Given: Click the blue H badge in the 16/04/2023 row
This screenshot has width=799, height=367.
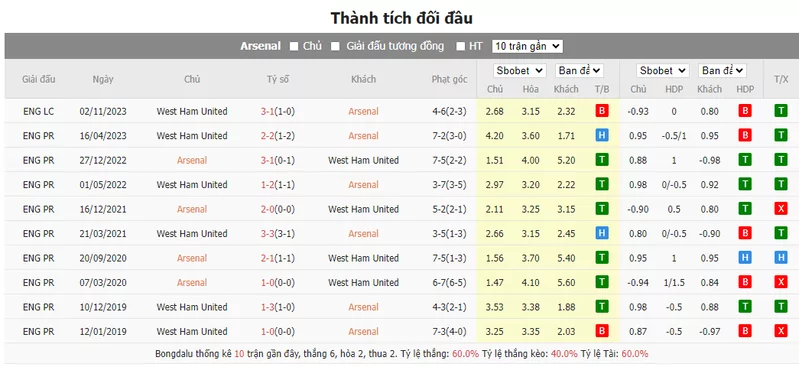Looking at the screenshot, I should pos(602,136).
